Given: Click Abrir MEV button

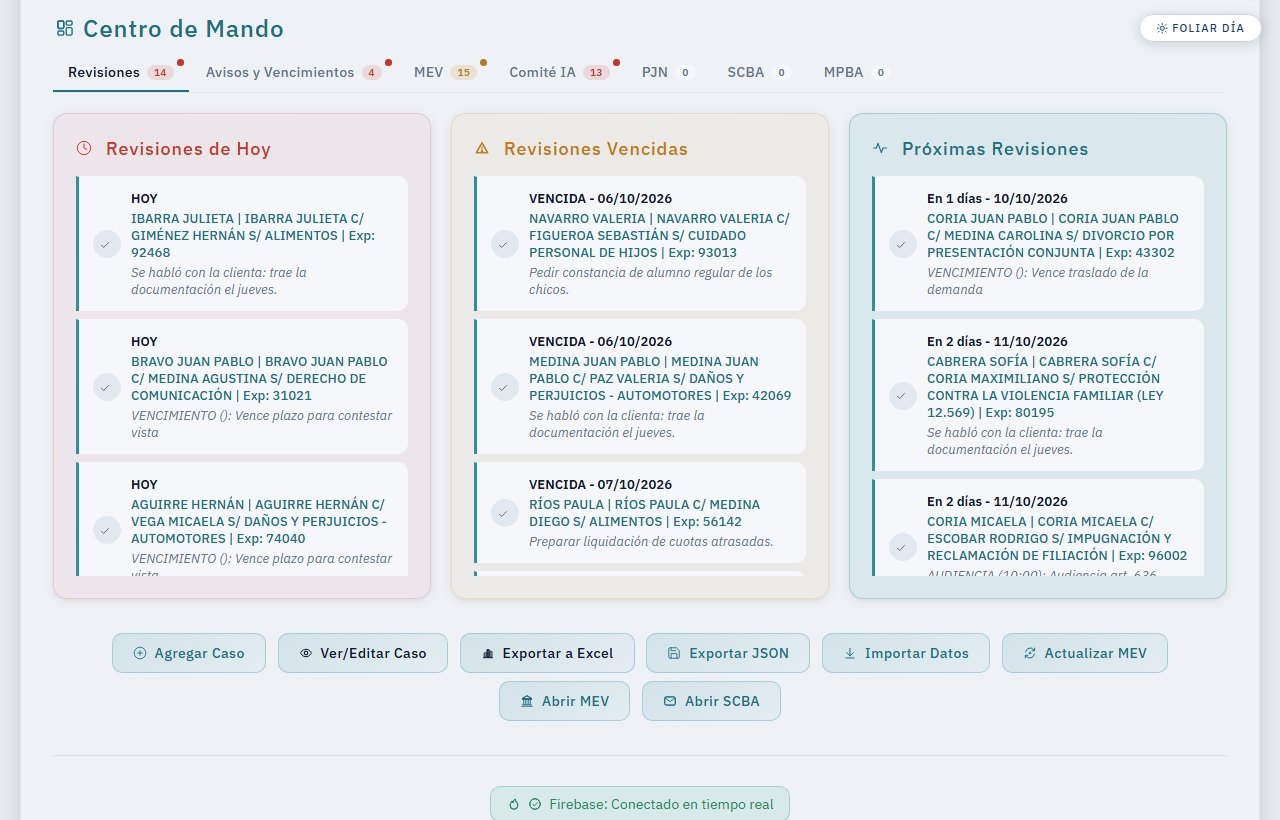Looking at the screenshot, I should [564, 701].
